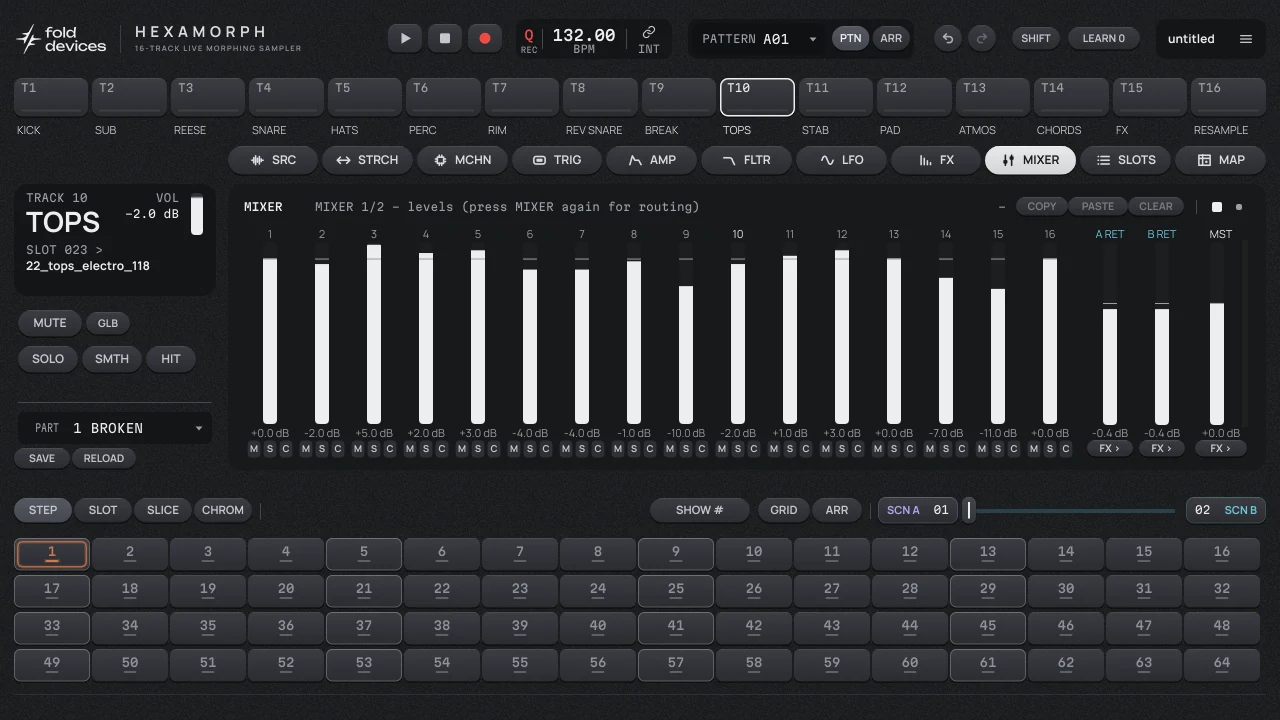Open the FX page

coord(935,160)
